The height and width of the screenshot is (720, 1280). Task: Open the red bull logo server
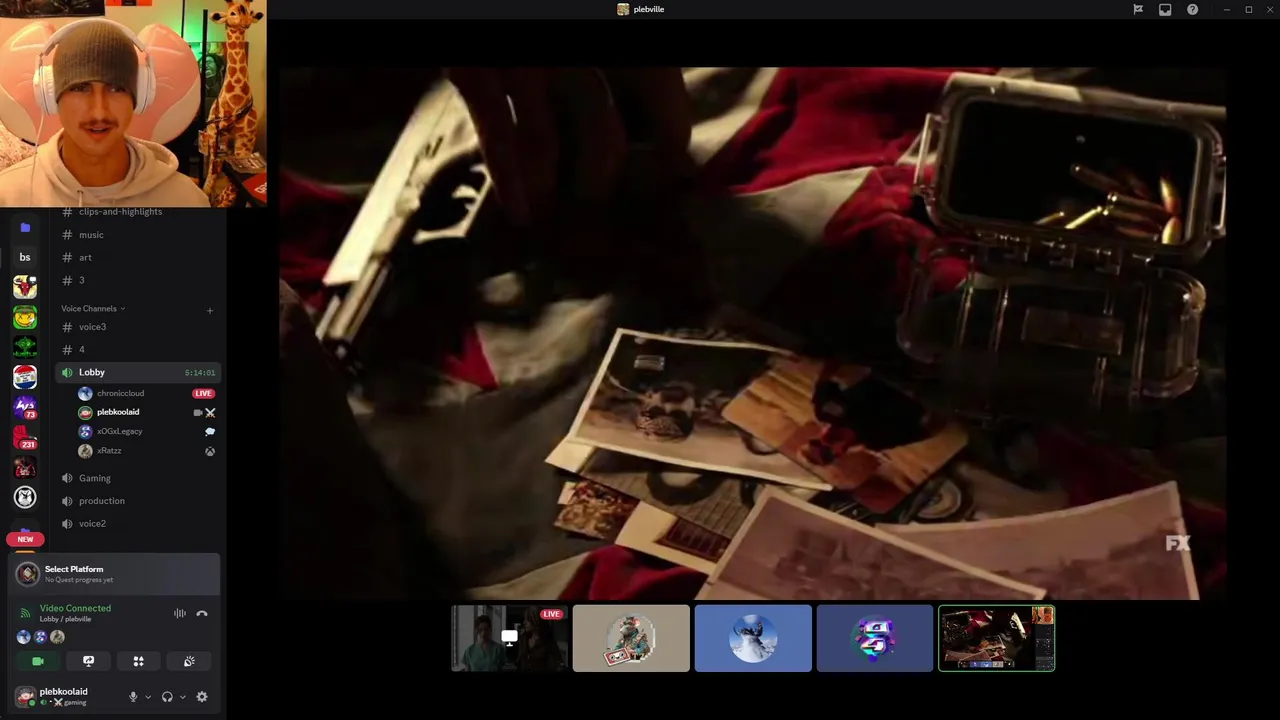(x=25, y=288)
